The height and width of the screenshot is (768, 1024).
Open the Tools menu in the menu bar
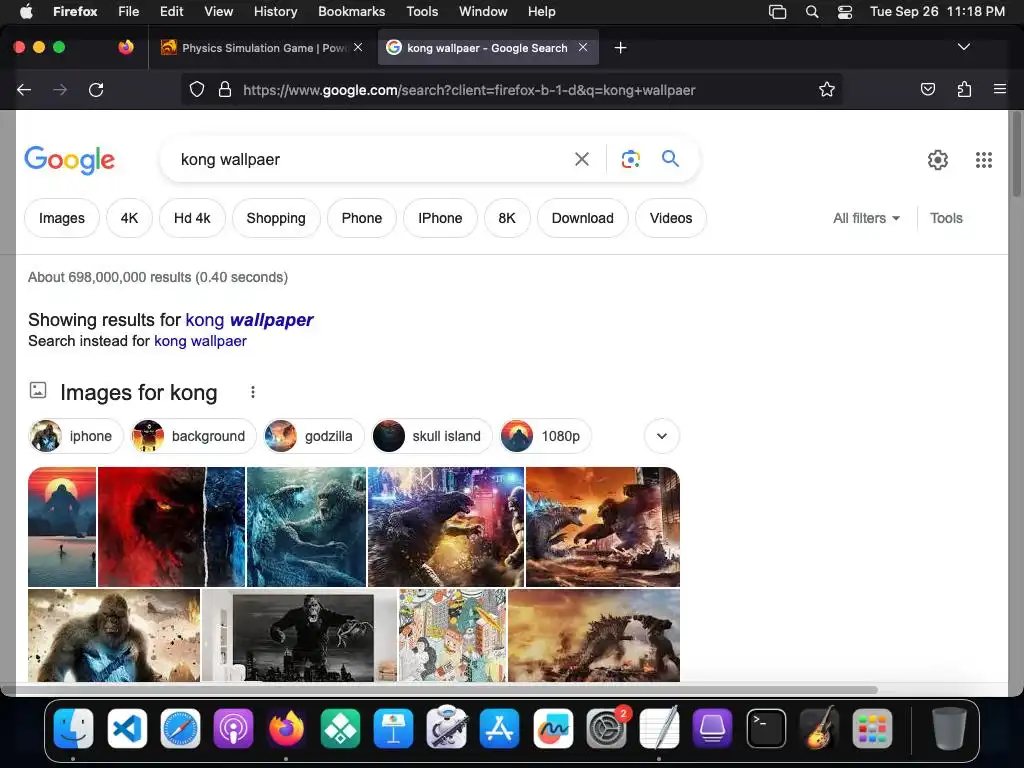coord(422,12)
